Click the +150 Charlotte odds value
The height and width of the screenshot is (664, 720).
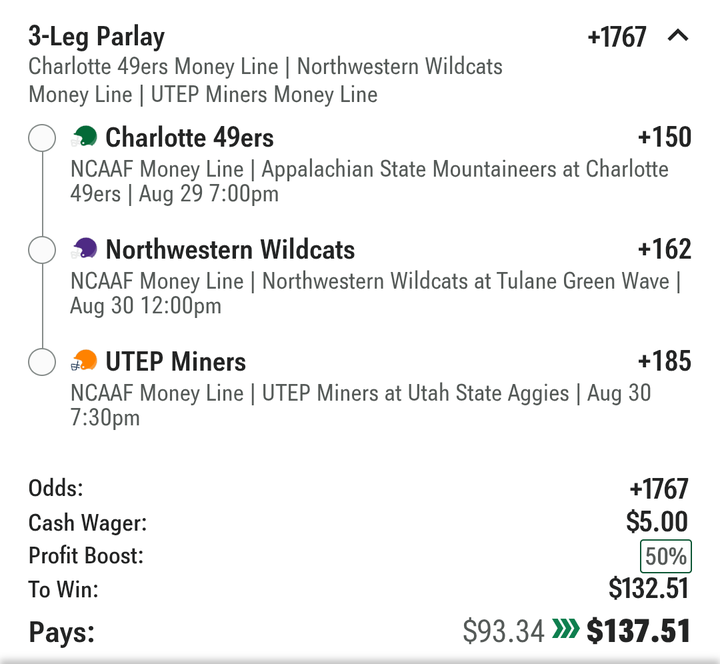click(664, 137)
